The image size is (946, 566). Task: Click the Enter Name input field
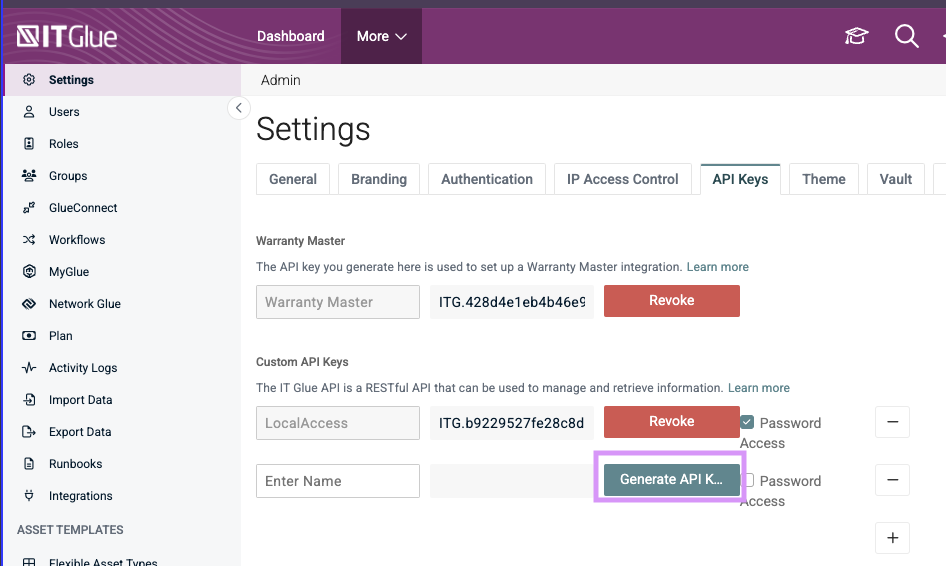coord(337,481)
